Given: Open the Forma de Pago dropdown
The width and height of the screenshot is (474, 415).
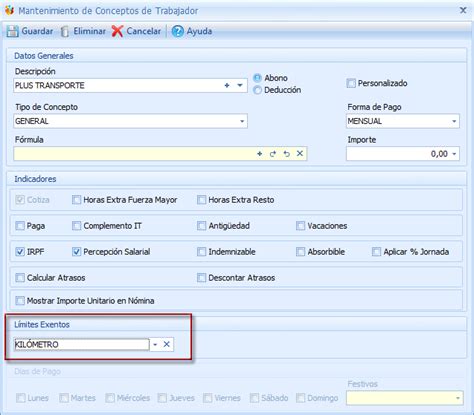Looking at the screenshot, I should tap(454, 121).
